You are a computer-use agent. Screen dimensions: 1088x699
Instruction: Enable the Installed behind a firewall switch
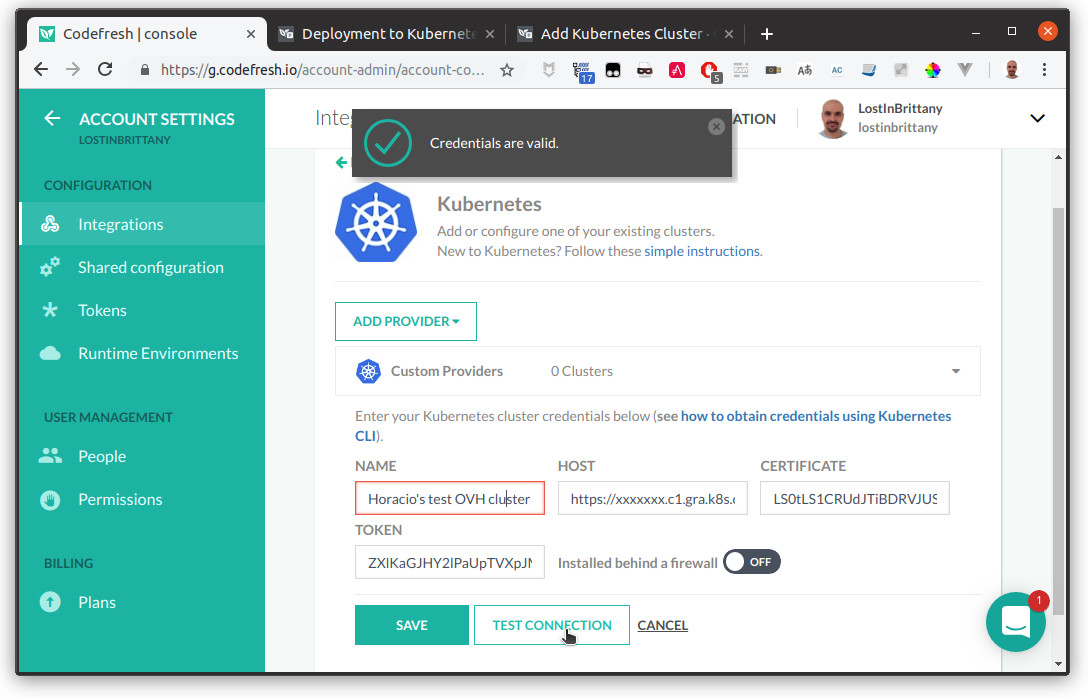click(751, 562)
